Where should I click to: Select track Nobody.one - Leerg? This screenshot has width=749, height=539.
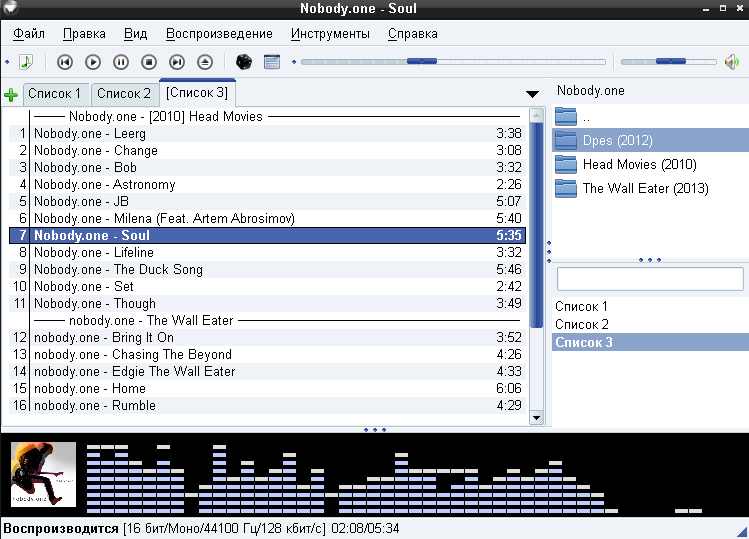pyautogui.click(x=268, y=133)
